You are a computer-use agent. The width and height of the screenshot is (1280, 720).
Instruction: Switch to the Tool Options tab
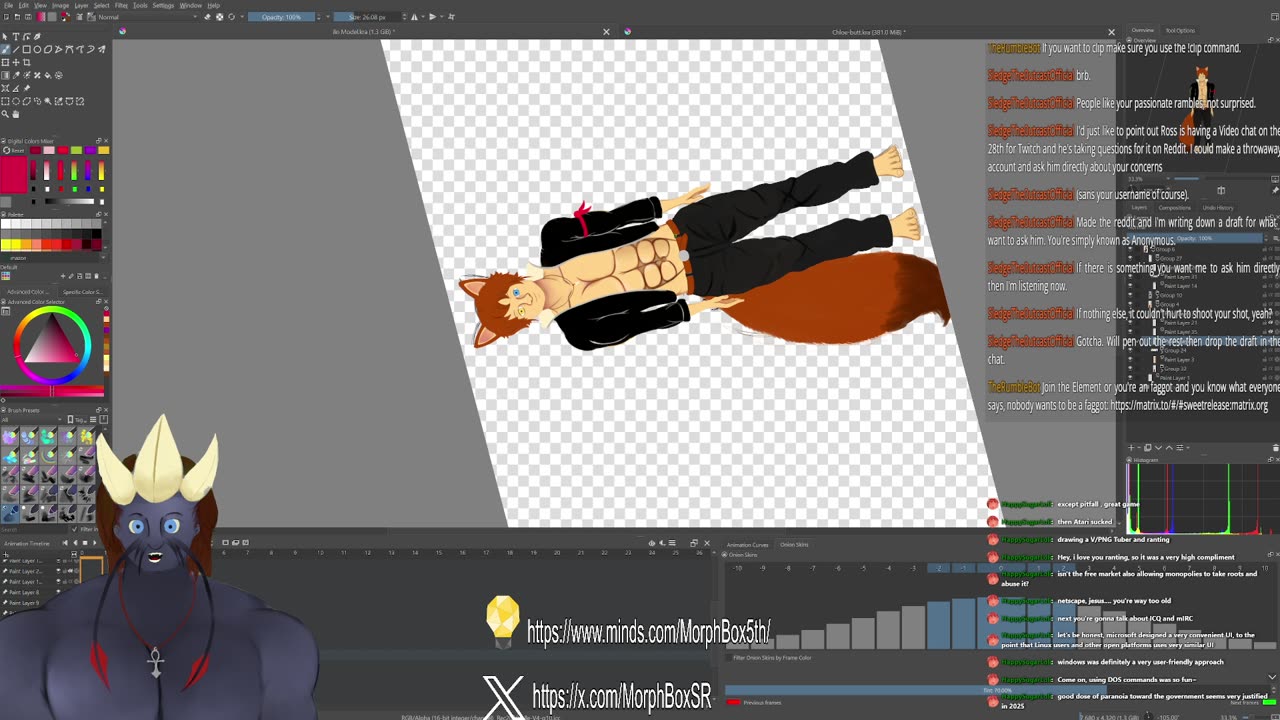coord(1180,30)
